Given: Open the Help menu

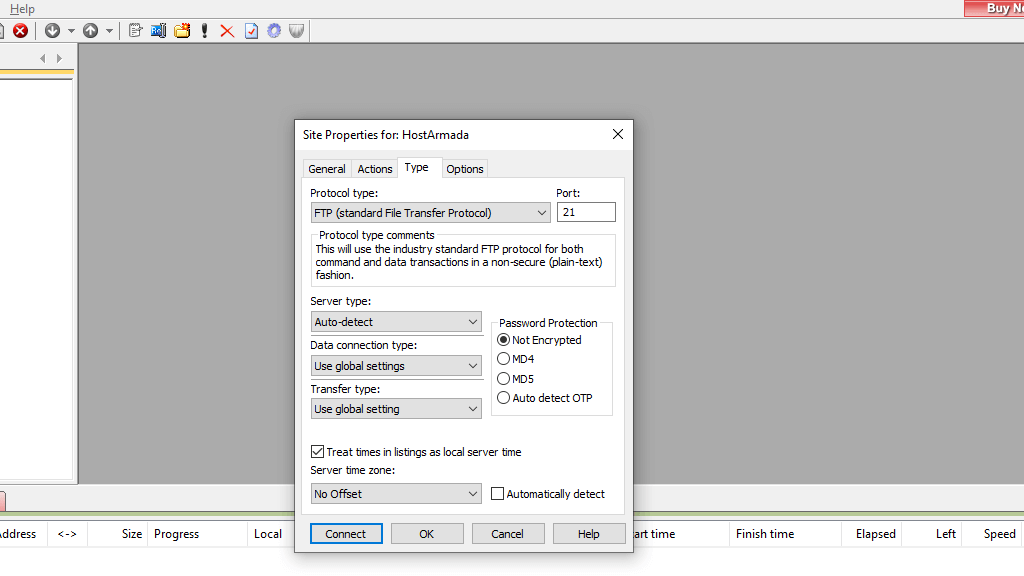Looking at the screenshot, I should tap(22, 8).
